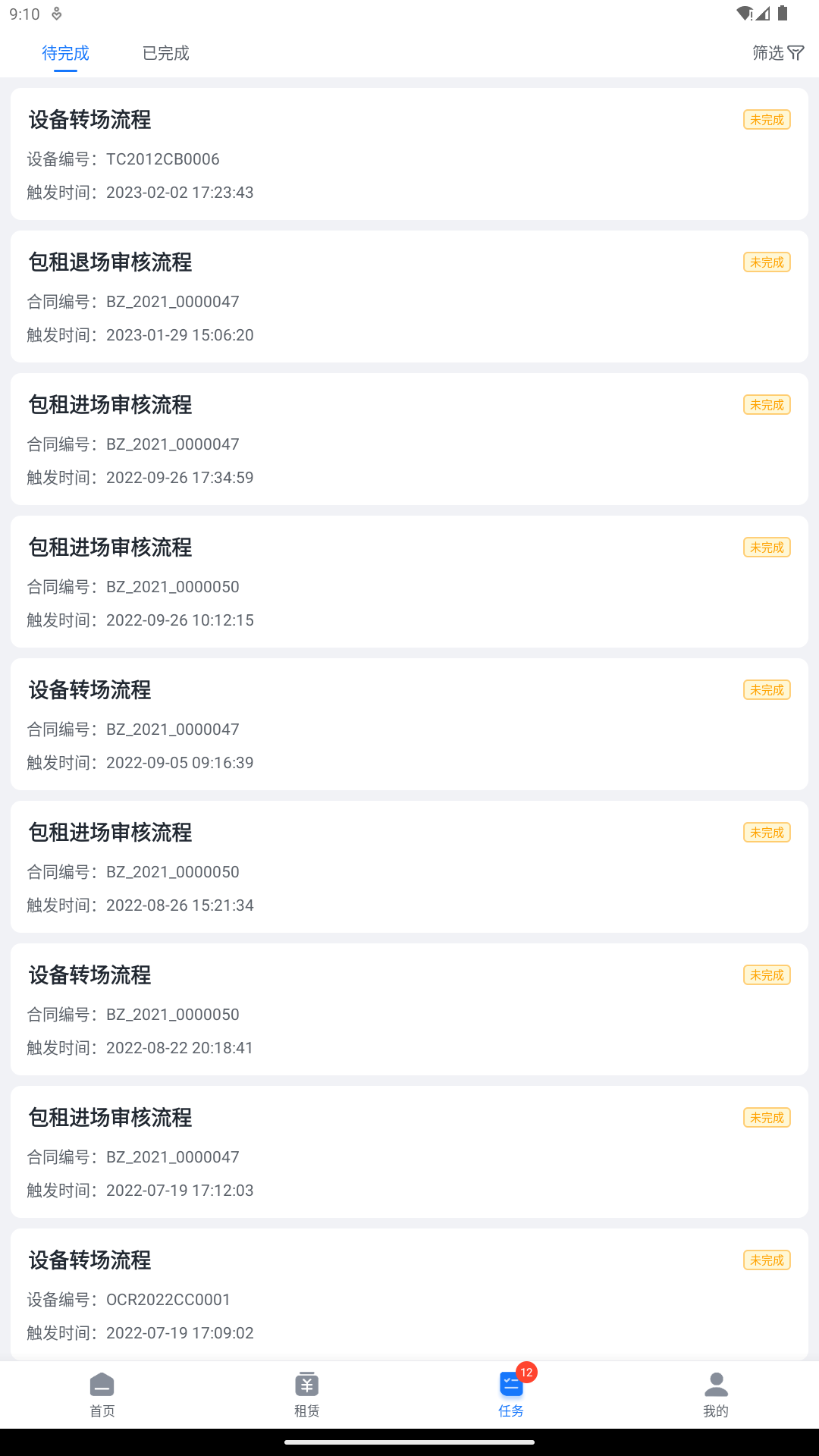Open task triggered 2022-09-26 17:34:59
819x1456 pixels.
pyautogui.click(x=409, y=439)
